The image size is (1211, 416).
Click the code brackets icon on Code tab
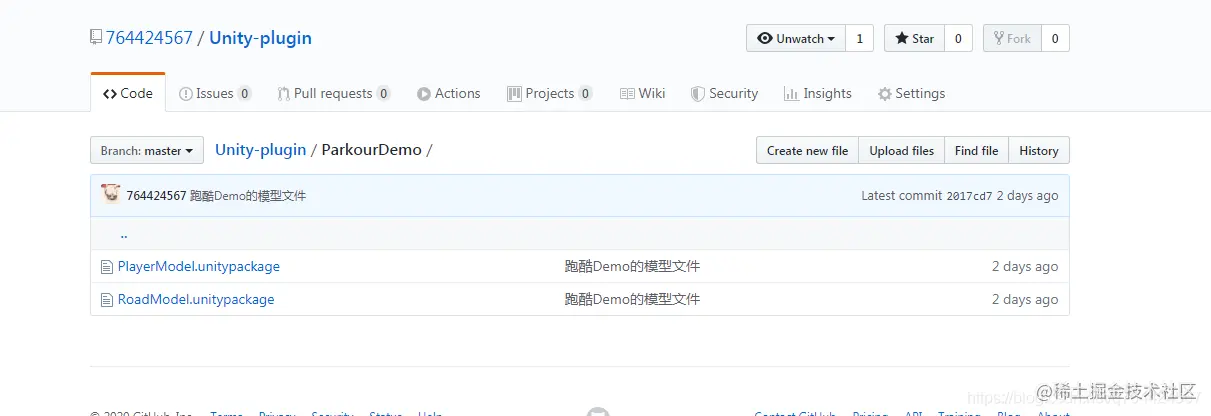pos(109,94)
